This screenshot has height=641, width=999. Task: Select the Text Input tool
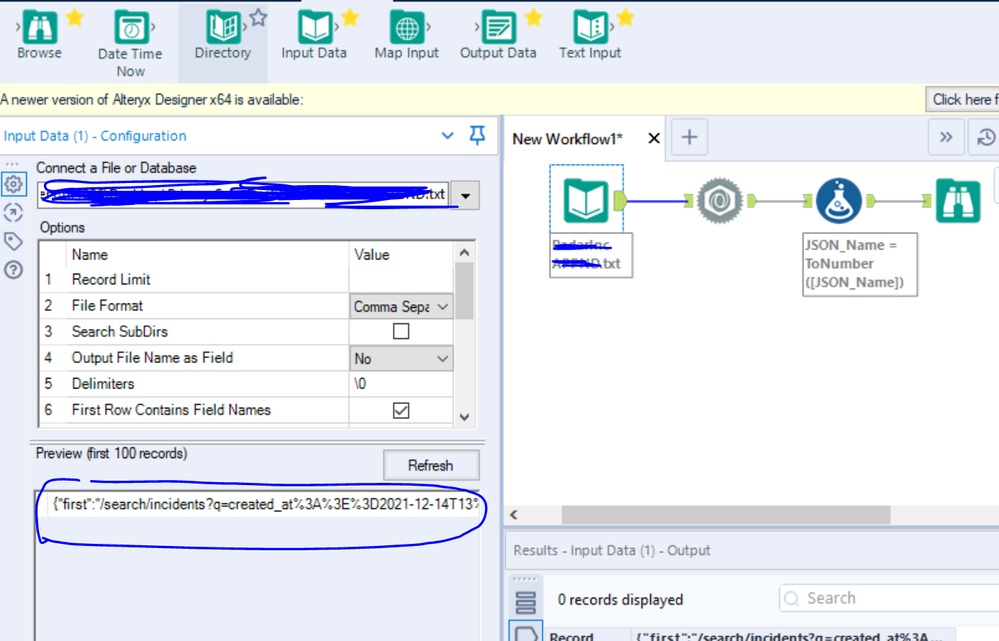pos(590,35)
